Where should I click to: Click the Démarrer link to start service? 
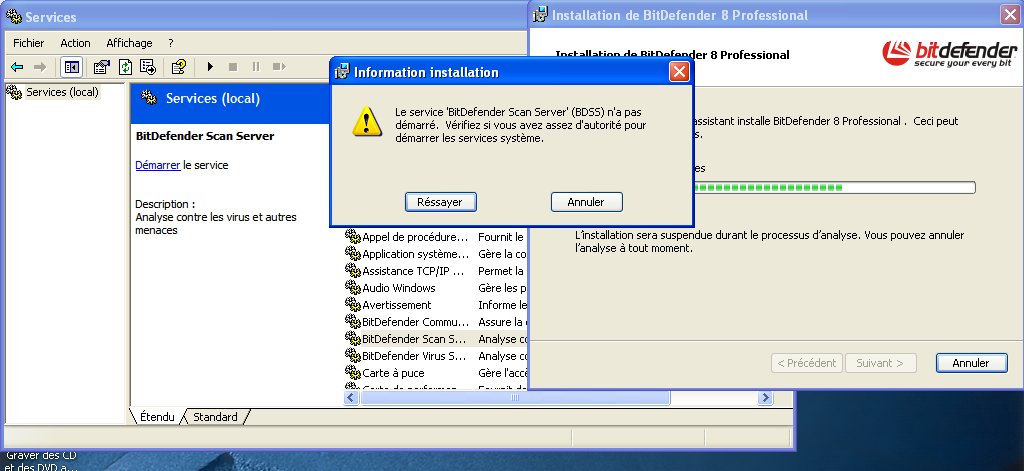157,165
